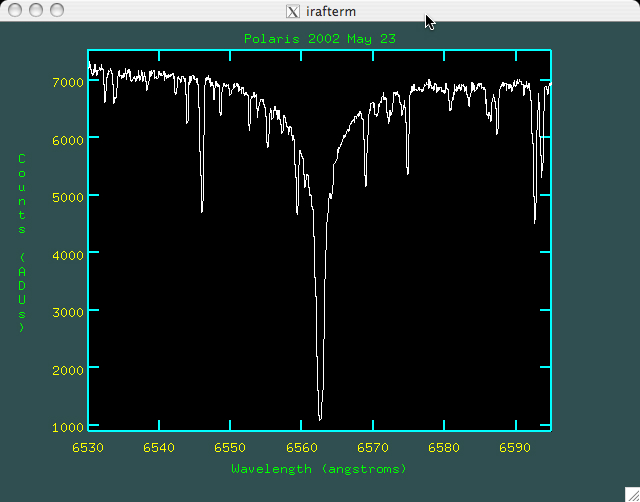
Task: Click the 6530 x-axis value
Action: click(88, 448)
